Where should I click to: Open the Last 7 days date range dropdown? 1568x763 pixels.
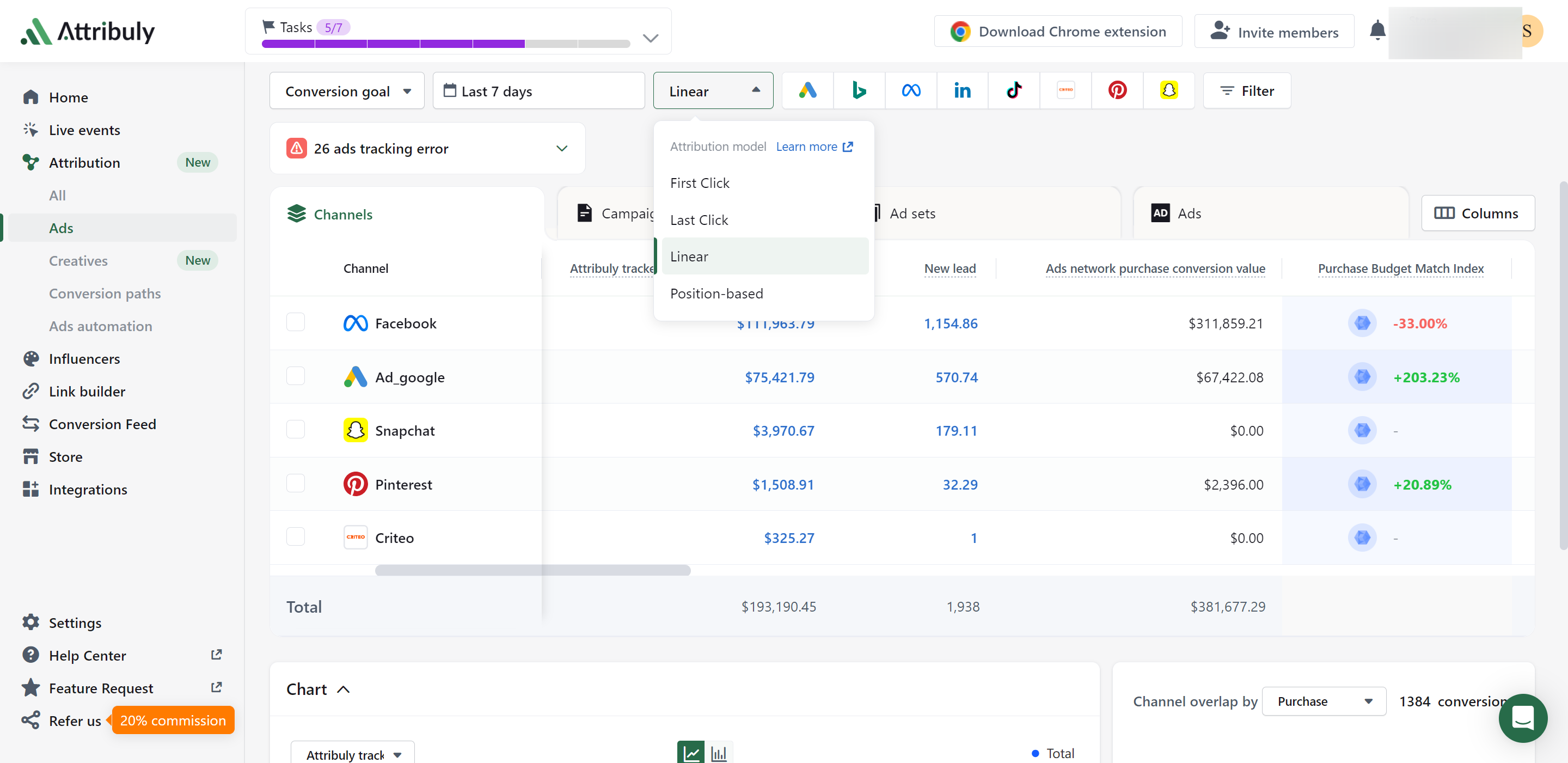tap(540, 91)
